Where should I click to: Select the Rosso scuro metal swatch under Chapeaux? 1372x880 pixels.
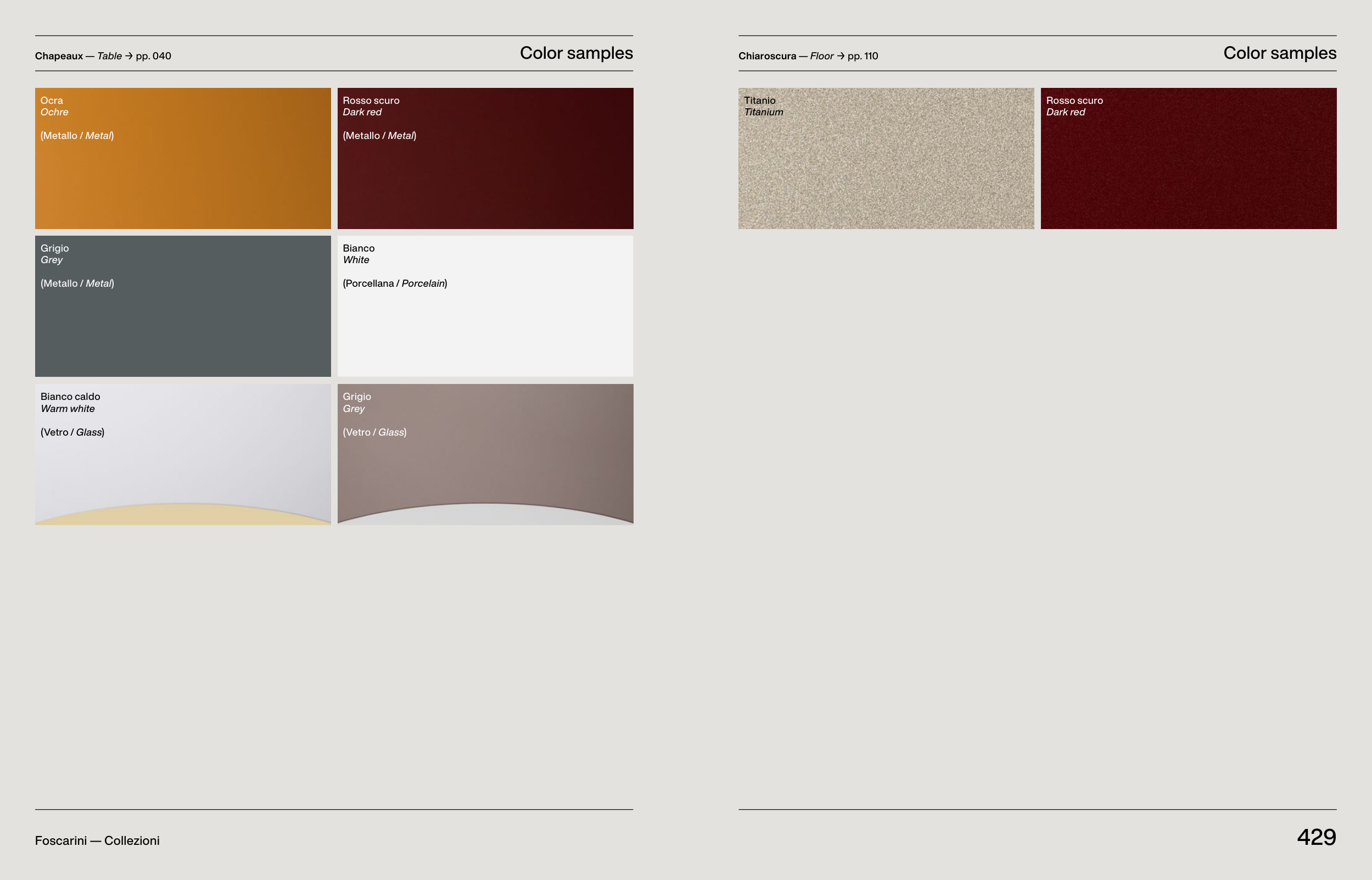pyautogui.click(x=485, y=171)
